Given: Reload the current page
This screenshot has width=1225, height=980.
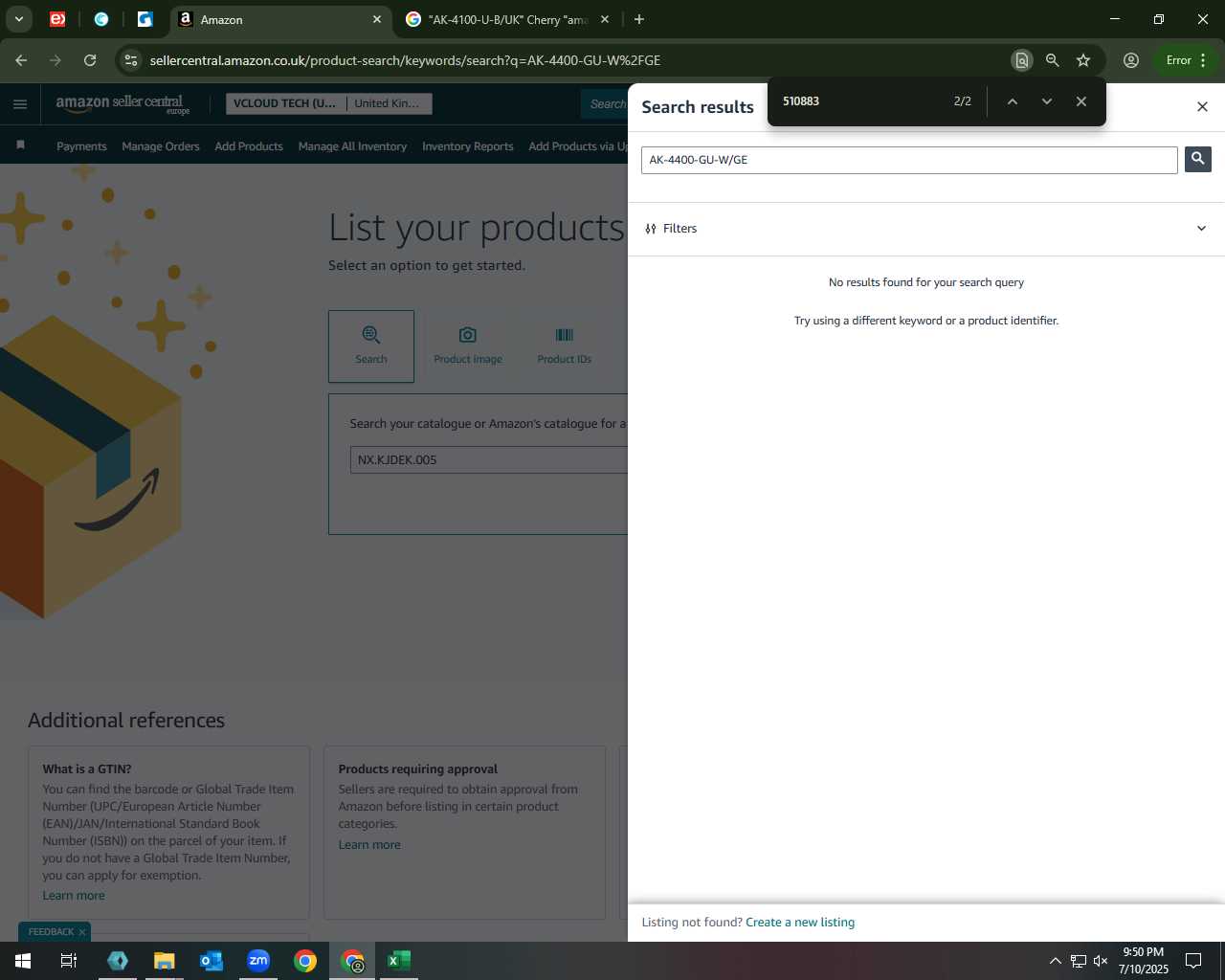Looking at the screenshot, I should coord(90,60).
